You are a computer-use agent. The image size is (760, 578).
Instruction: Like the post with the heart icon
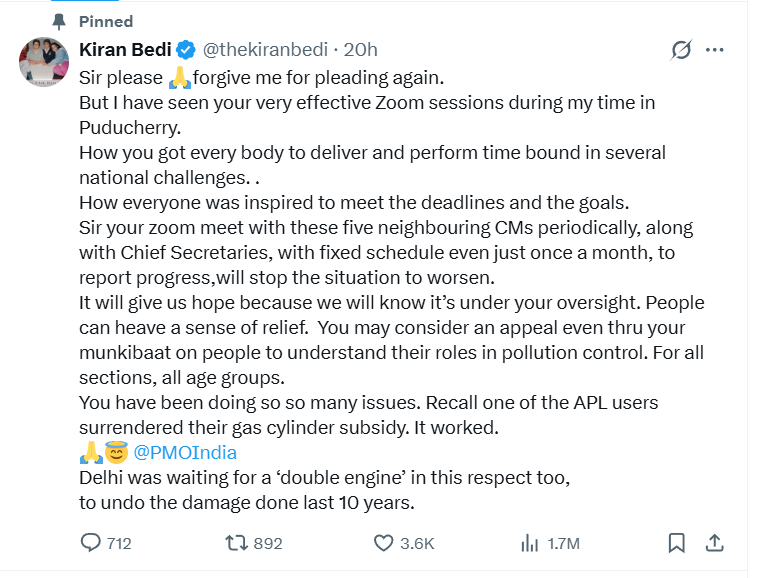pyautogui.click(x=383, y=543)
